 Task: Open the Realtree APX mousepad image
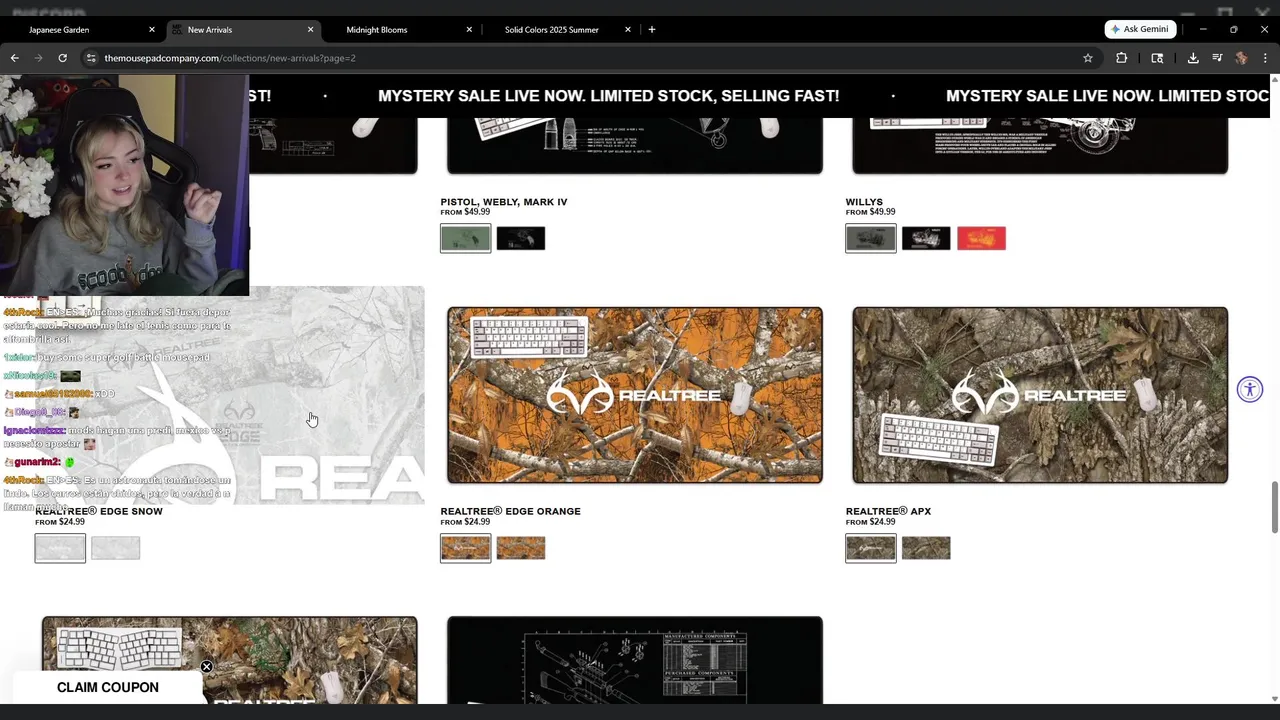tap(1040, 395)
